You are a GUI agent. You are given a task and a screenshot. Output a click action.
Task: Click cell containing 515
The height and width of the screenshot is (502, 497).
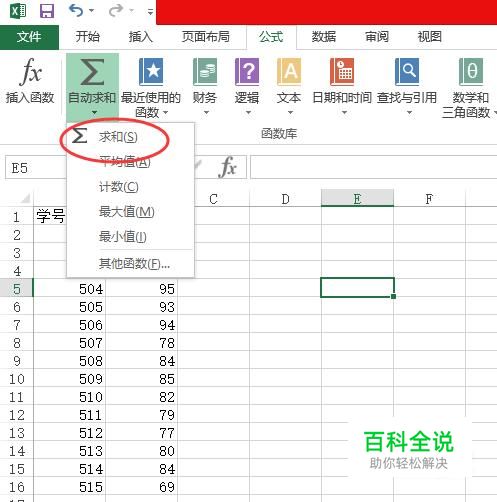(70, 487)
